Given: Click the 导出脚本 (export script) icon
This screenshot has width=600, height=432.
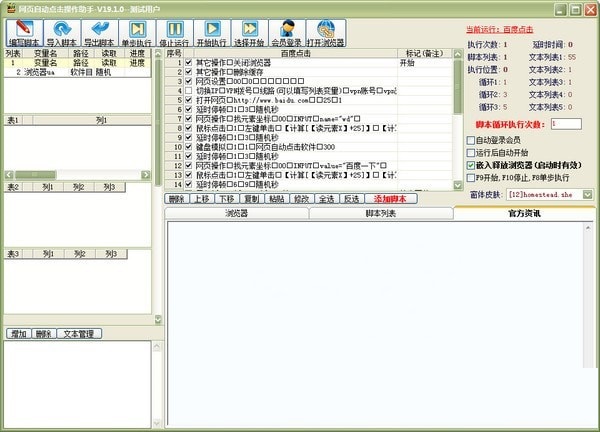Looking at the screenshot, I should tap(99, 34).
